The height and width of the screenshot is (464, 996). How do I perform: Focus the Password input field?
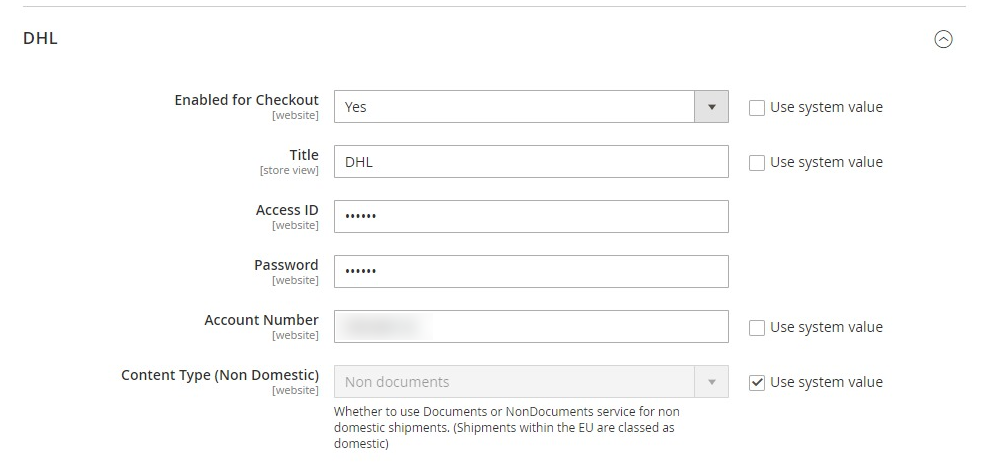pos(531,271)
